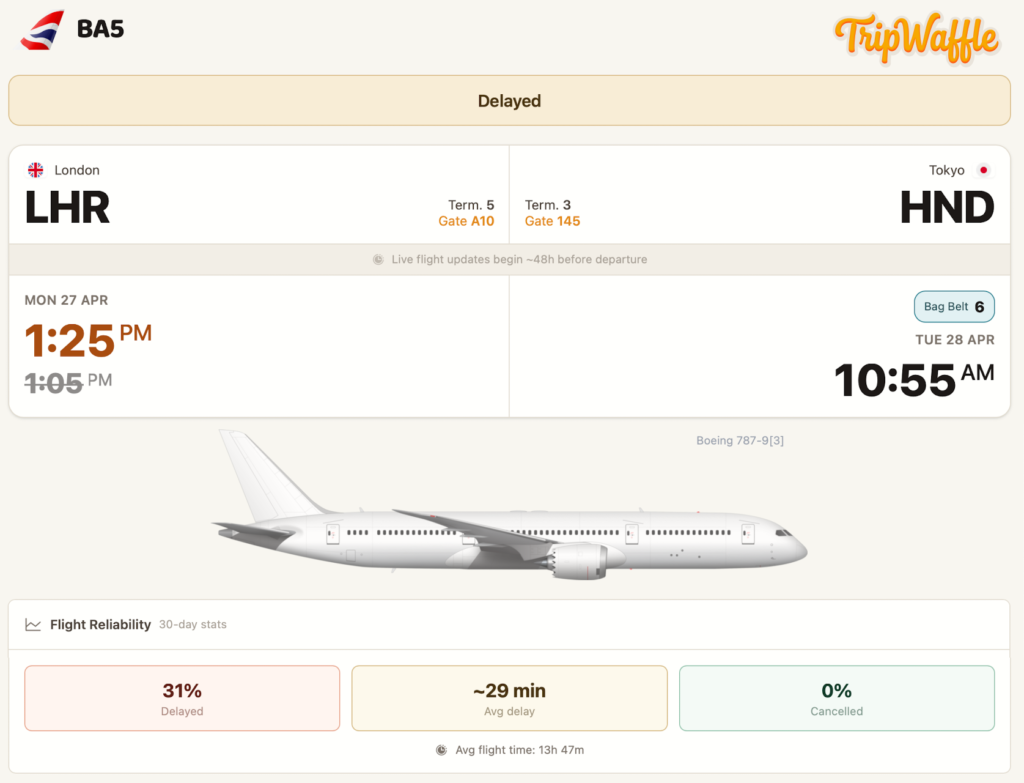The height and width of the screenshot is (783, 1024).
Task: Click the LHR airport code
Action: (67, 208)
